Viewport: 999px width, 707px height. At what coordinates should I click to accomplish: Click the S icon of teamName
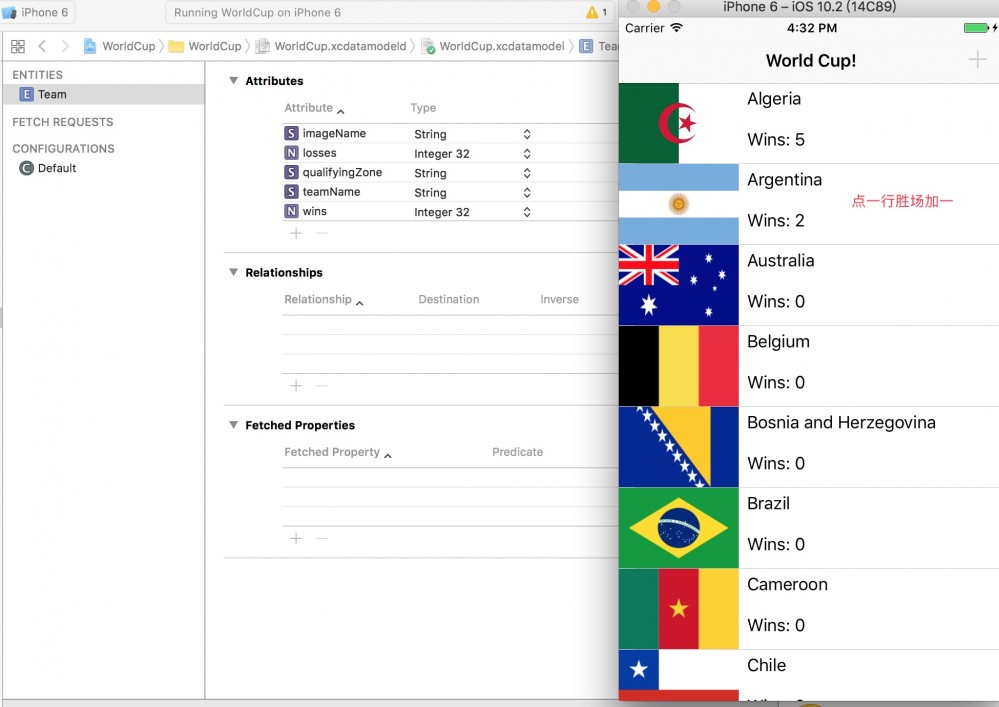(x=291, y=192)
